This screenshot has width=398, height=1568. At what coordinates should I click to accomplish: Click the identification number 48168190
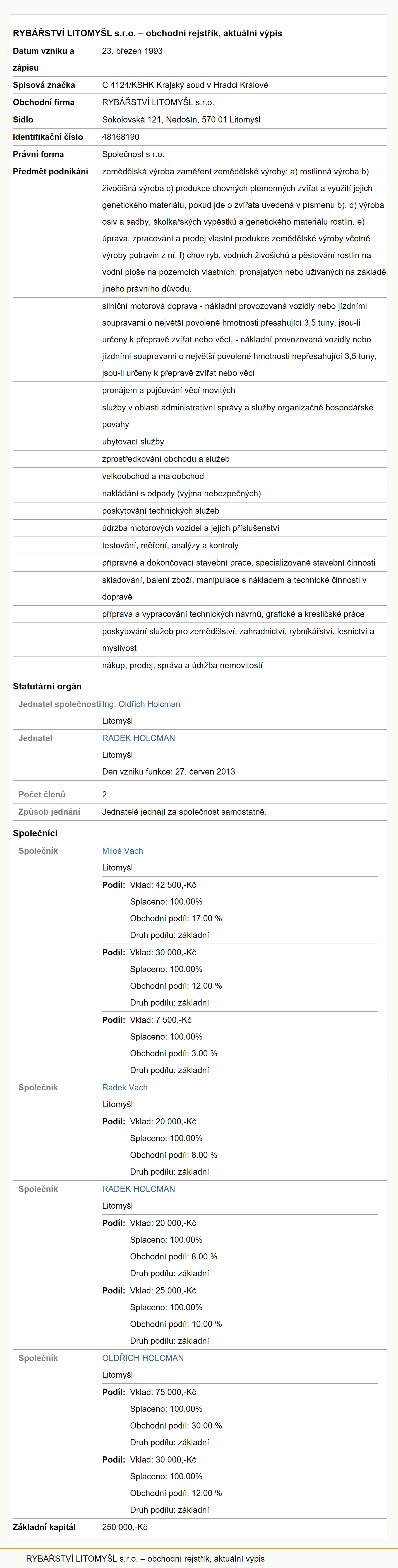(121, 137)
